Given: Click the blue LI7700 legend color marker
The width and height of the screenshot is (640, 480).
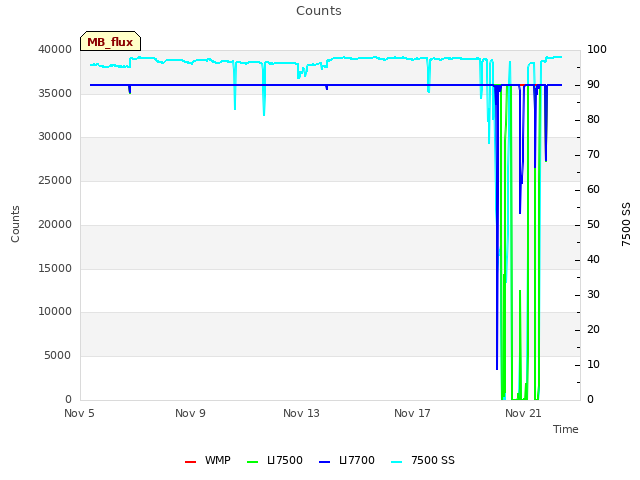Looking at the screenshot, I should pyautogui.click(x=324, y=462).
